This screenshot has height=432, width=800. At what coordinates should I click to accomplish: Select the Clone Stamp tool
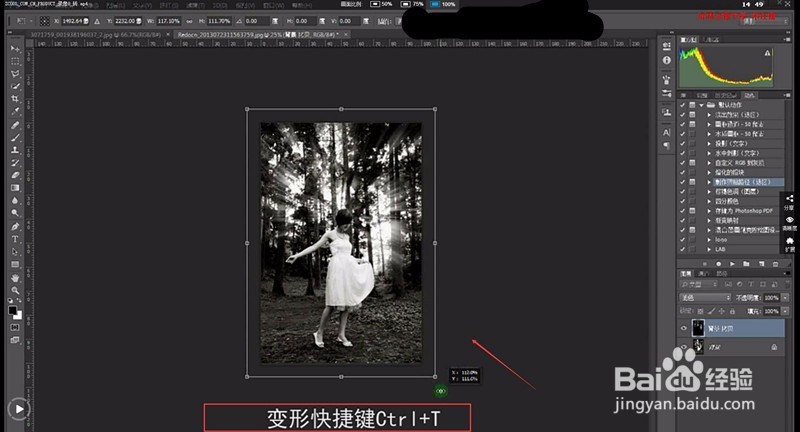click(15, 150)
